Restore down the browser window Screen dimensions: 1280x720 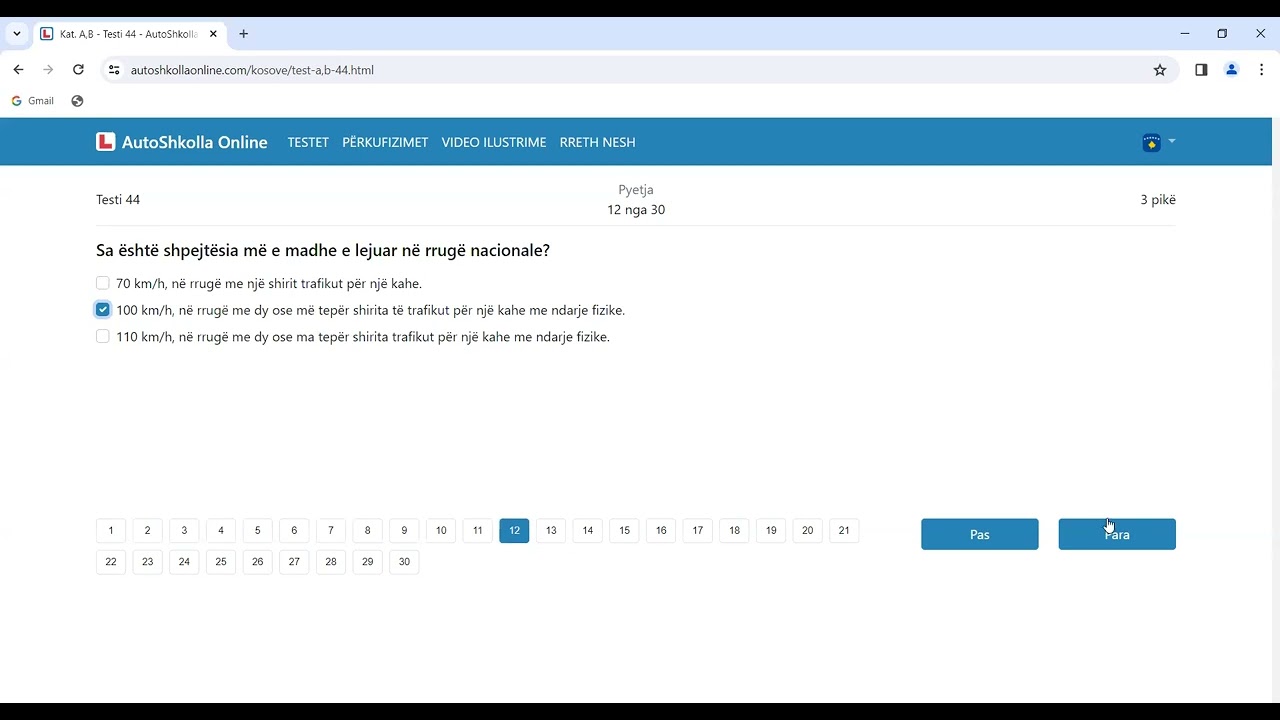(x=1222, y=34)
